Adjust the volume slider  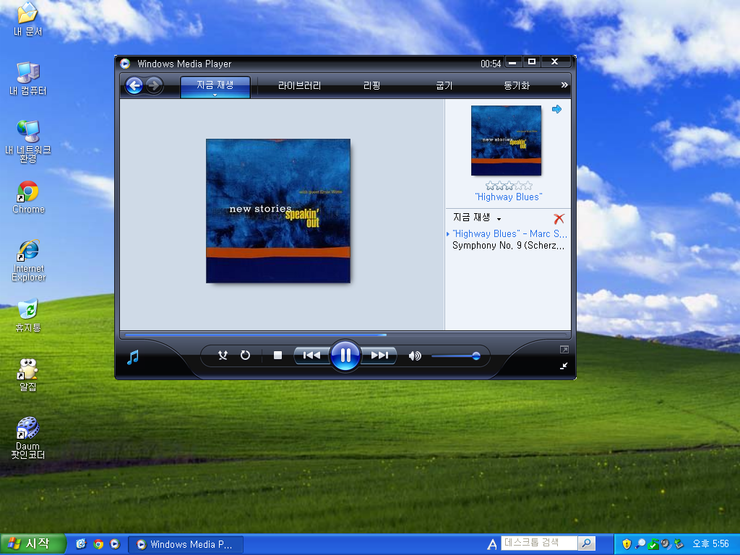click(456, 356)
